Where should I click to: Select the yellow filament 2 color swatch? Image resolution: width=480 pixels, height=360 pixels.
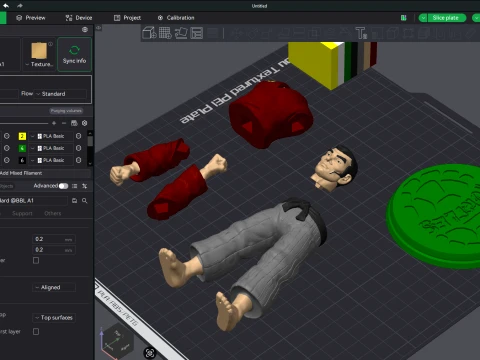coord(22,136)
